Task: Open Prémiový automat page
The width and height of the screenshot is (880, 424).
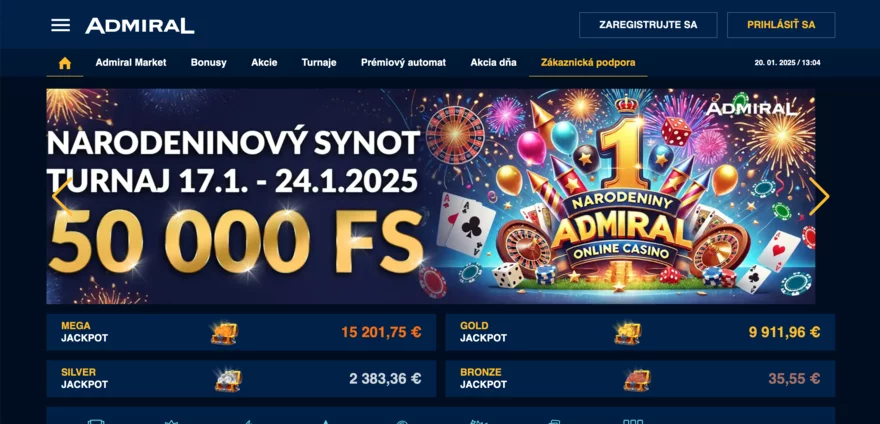Action: pyautogui.click(x=403, y=63)
